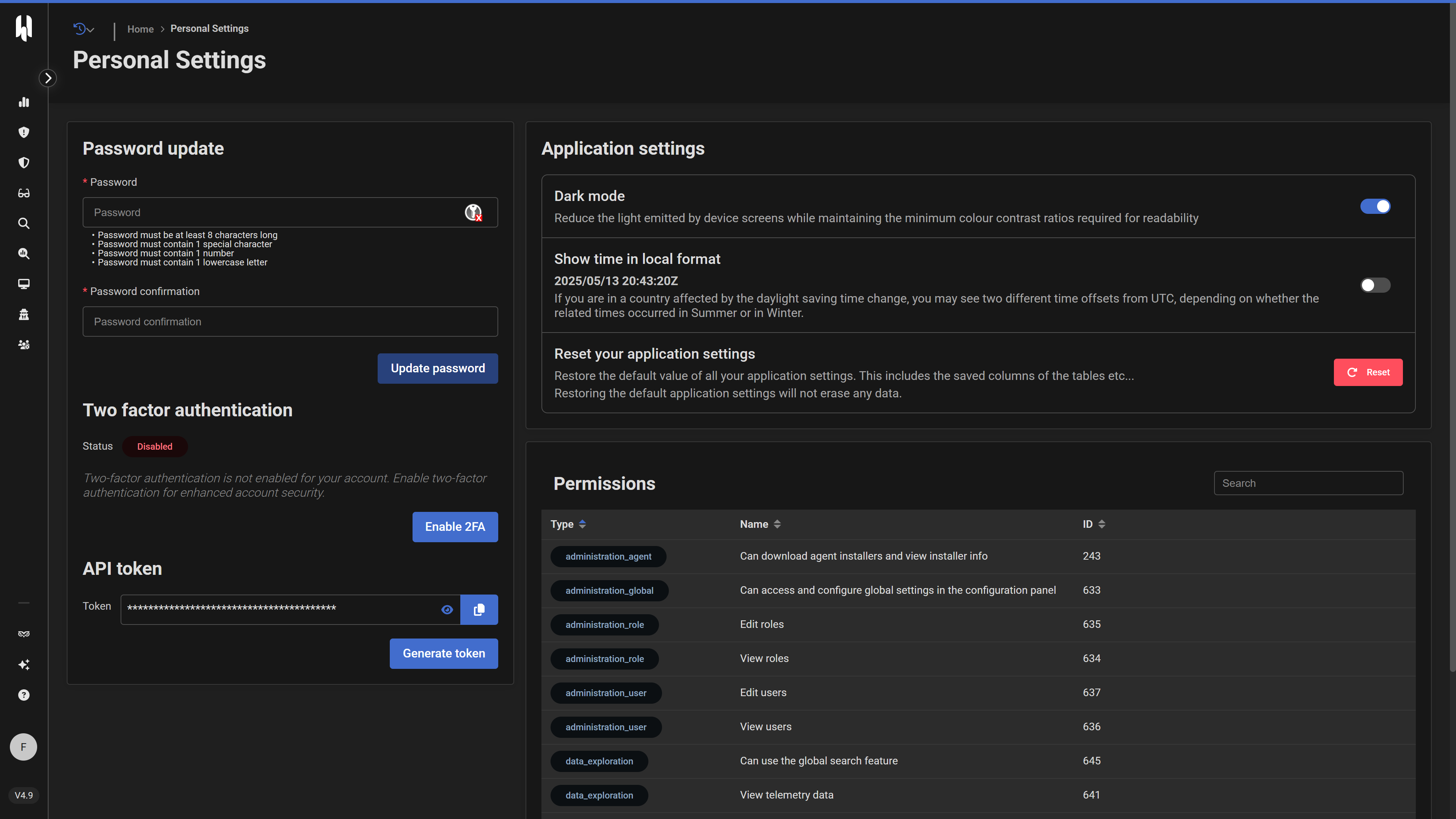Open the user avatar labelled F
This screenshot has height=819, width=1456.
click(x=23, y=747)
